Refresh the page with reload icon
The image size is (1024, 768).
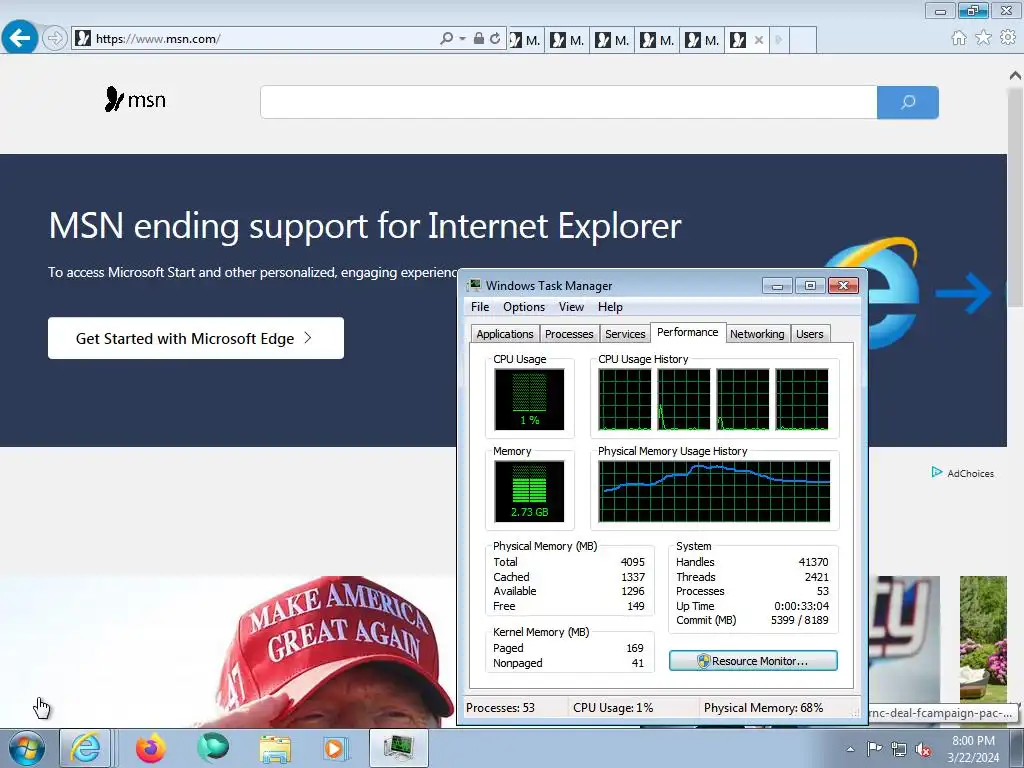495,39
